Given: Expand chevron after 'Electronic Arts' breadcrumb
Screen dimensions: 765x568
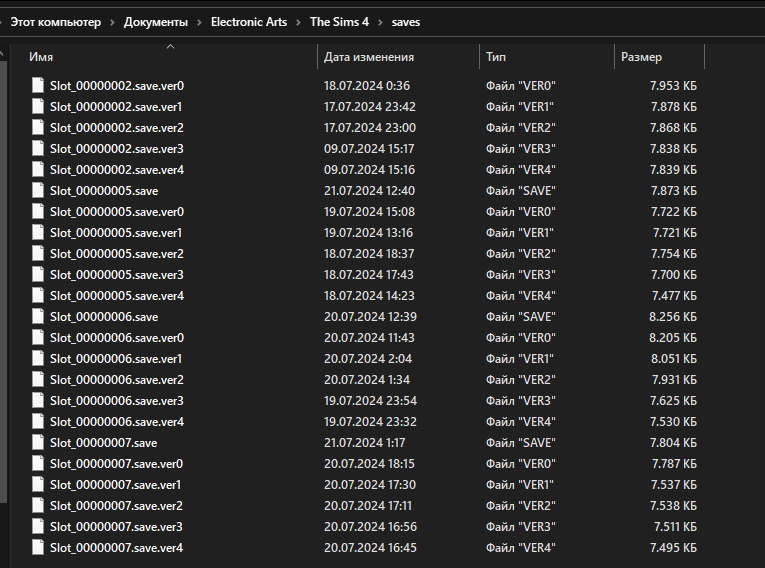Looking at the screenshot, I should 298,22.
